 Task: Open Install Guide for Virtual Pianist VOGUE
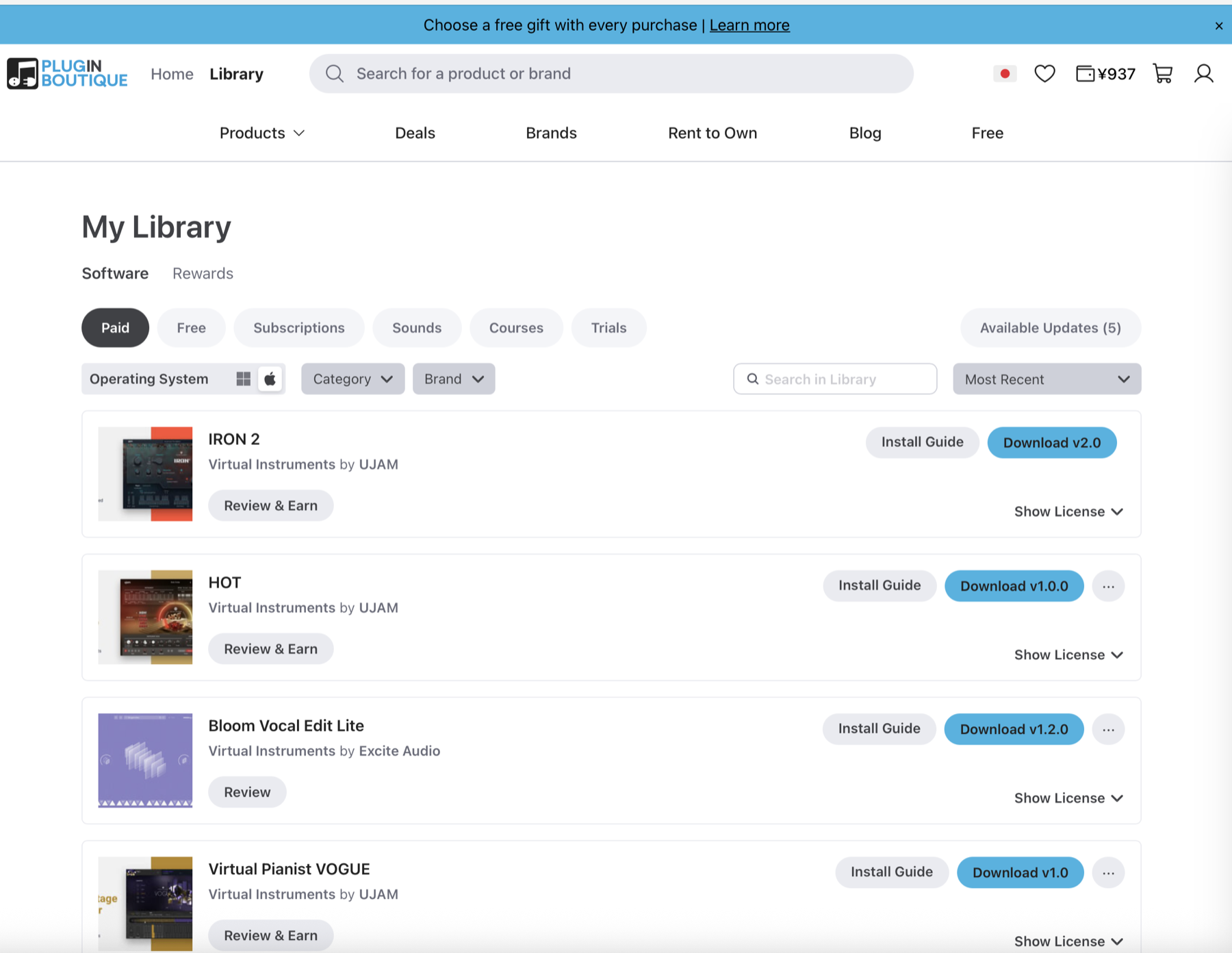892,872
